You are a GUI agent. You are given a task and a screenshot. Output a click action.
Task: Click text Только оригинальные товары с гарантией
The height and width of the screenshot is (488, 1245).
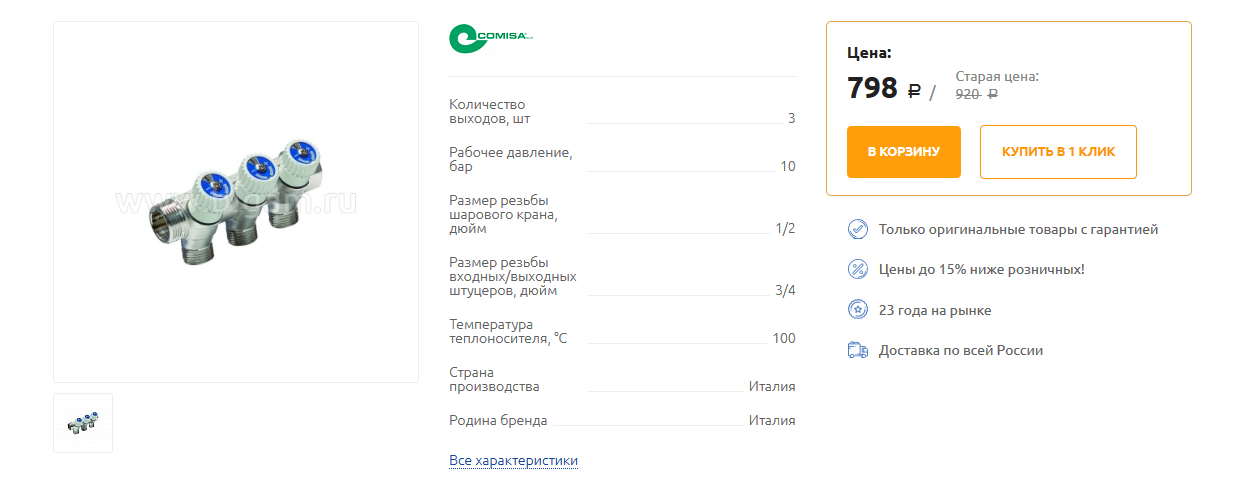point(1018,230)
